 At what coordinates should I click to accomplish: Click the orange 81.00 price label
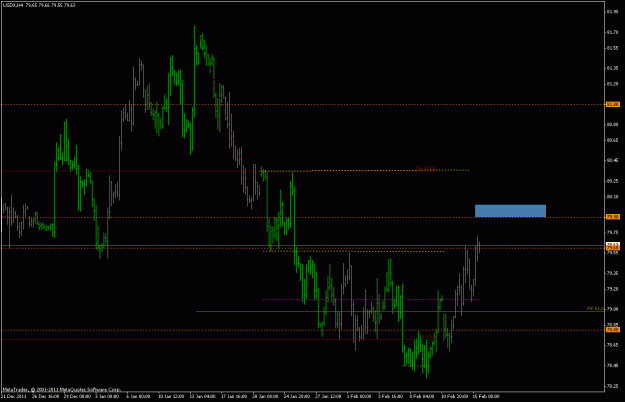pyautogui.click(x=613, y=104)
